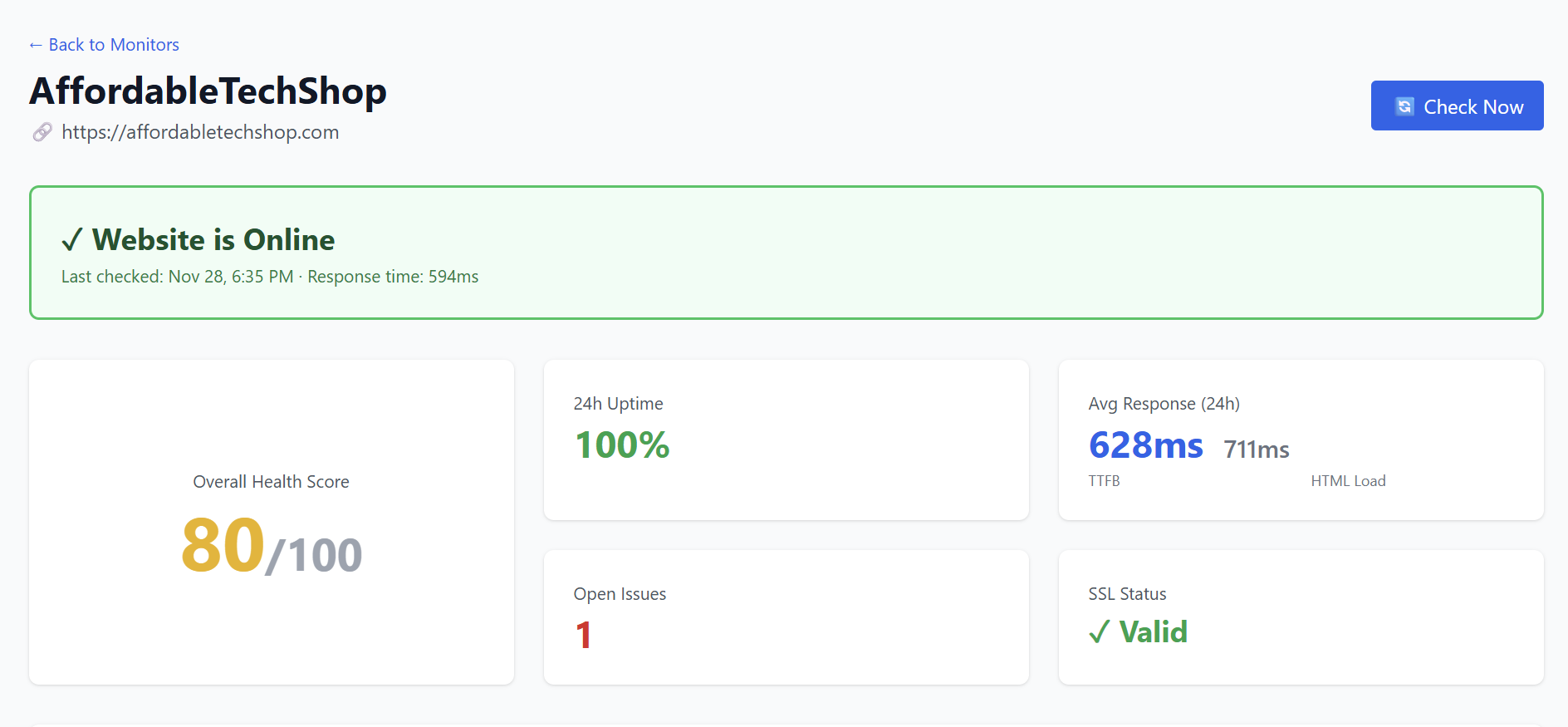This screenshot has height=727, width=1568.
Task: Click the SSL Status label
Action: (x=1127, y=594)
